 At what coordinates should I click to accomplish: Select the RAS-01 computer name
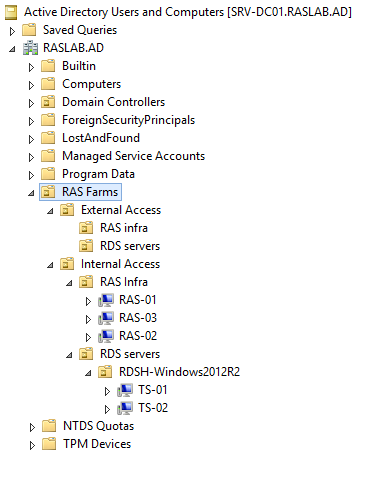(138, 300)
